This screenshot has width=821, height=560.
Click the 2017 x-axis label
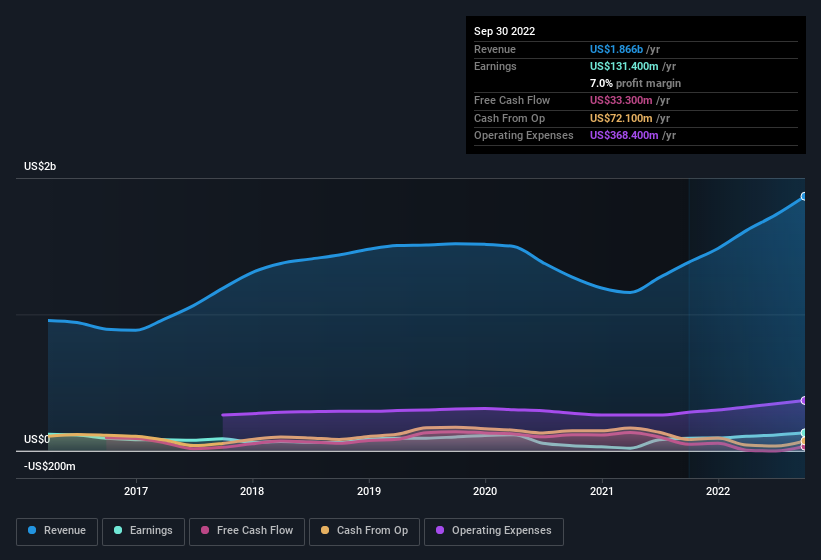click(x=136, y=491)
